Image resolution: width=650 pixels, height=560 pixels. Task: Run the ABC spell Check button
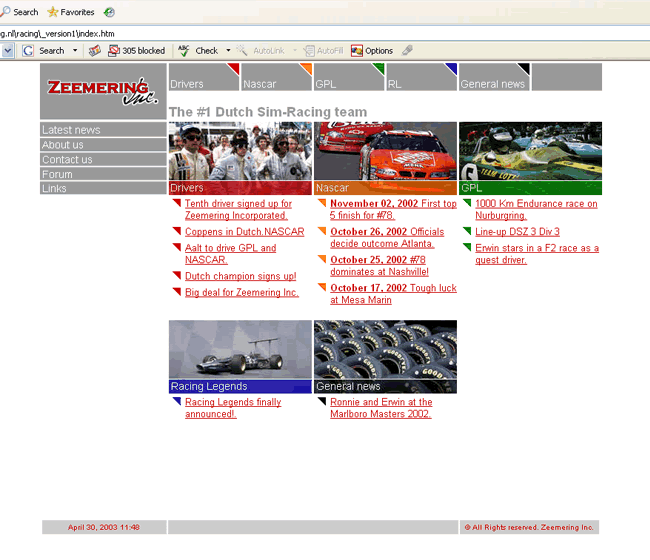(x=198, y=51)
